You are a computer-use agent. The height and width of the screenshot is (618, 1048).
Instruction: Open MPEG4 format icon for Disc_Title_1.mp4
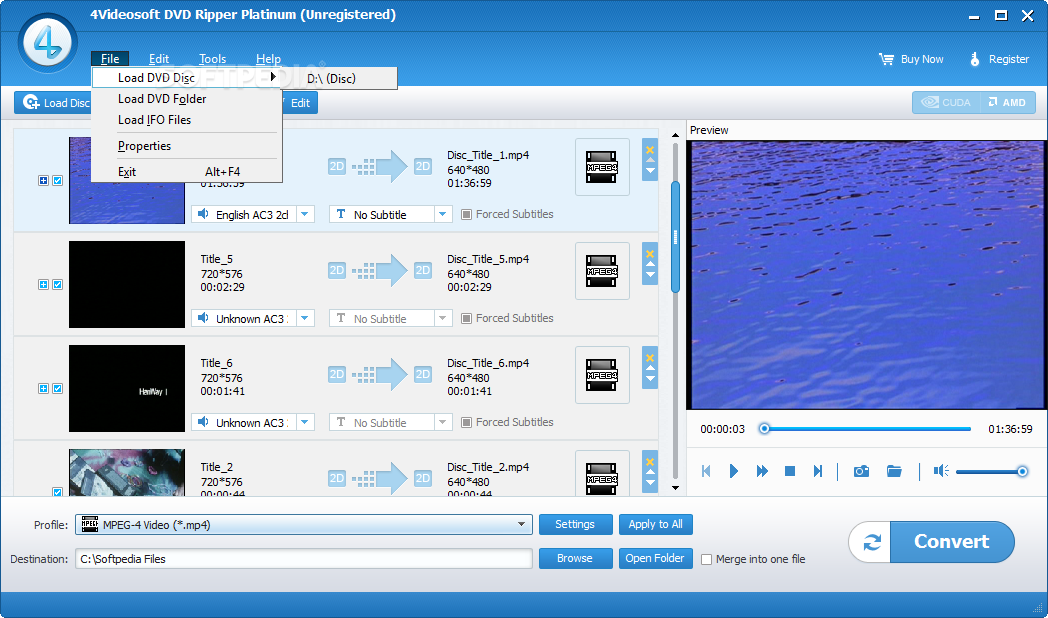tap(602, 167)
